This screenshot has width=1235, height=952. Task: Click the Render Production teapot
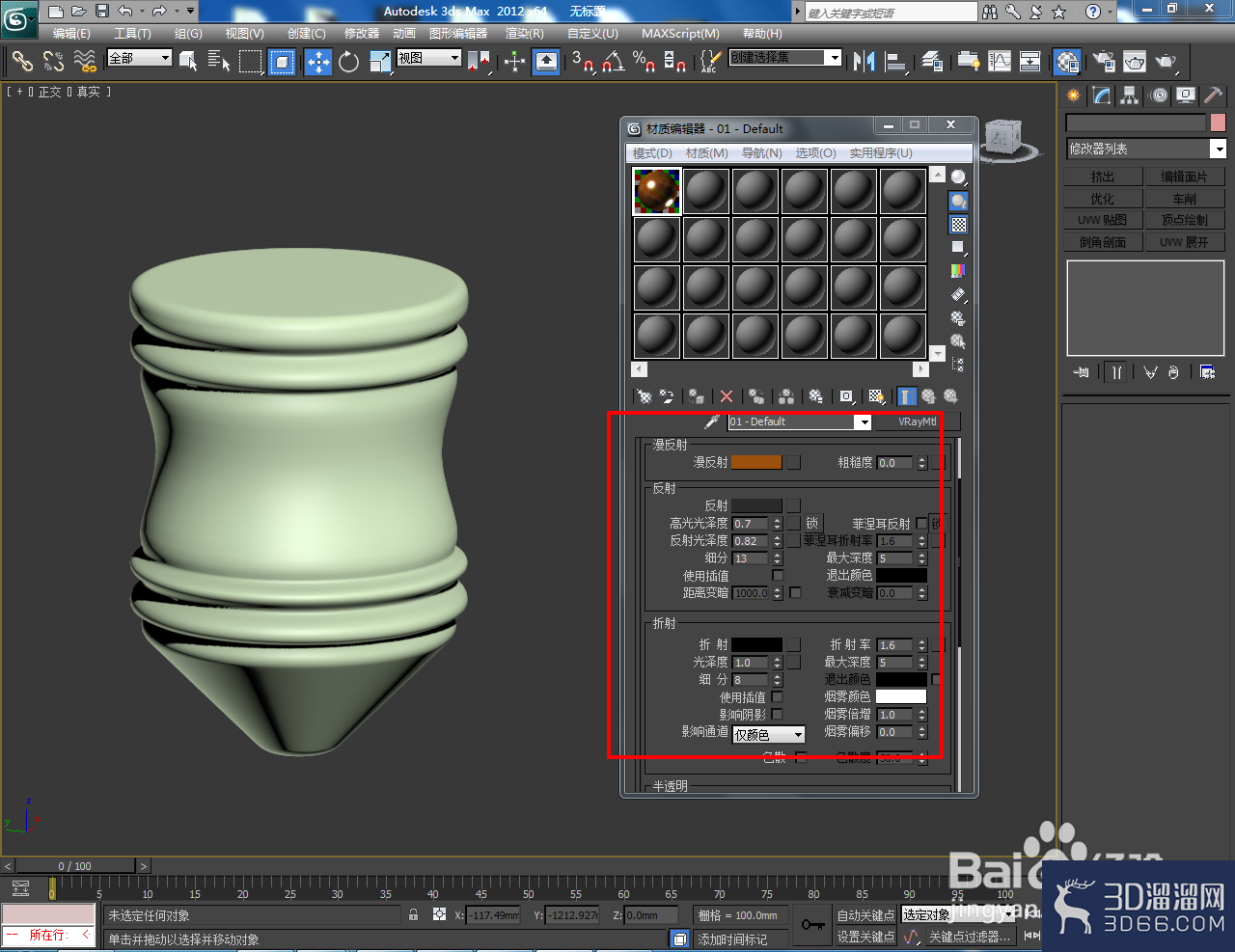tap(1166, 62)
